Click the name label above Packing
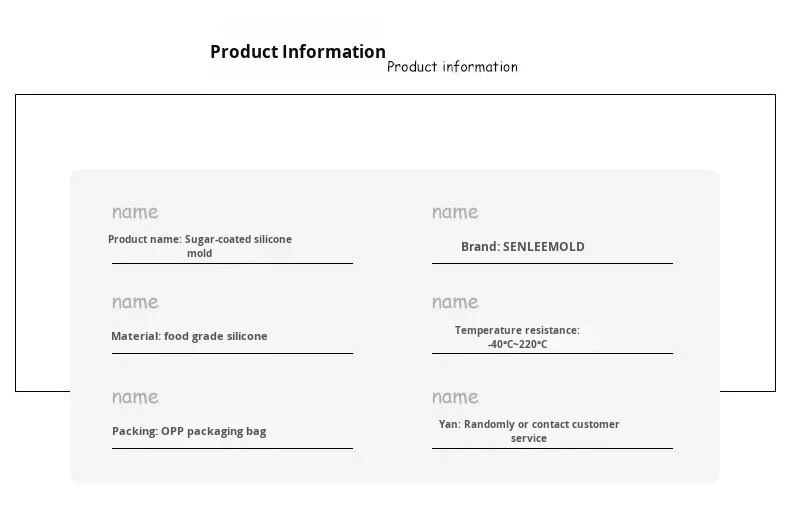The image size is (790, 507). [x=135, y=397]
